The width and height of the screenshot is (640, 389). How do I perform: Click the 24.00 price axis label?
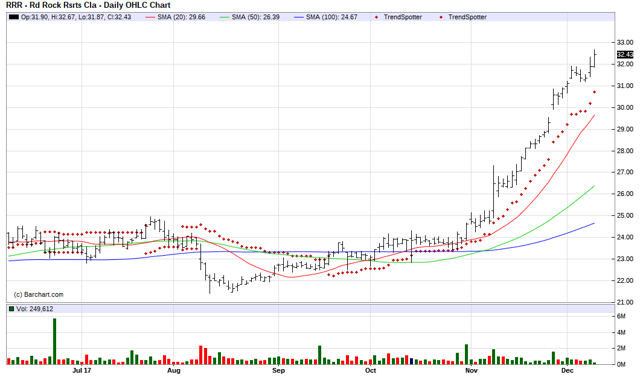coord(625,237)
